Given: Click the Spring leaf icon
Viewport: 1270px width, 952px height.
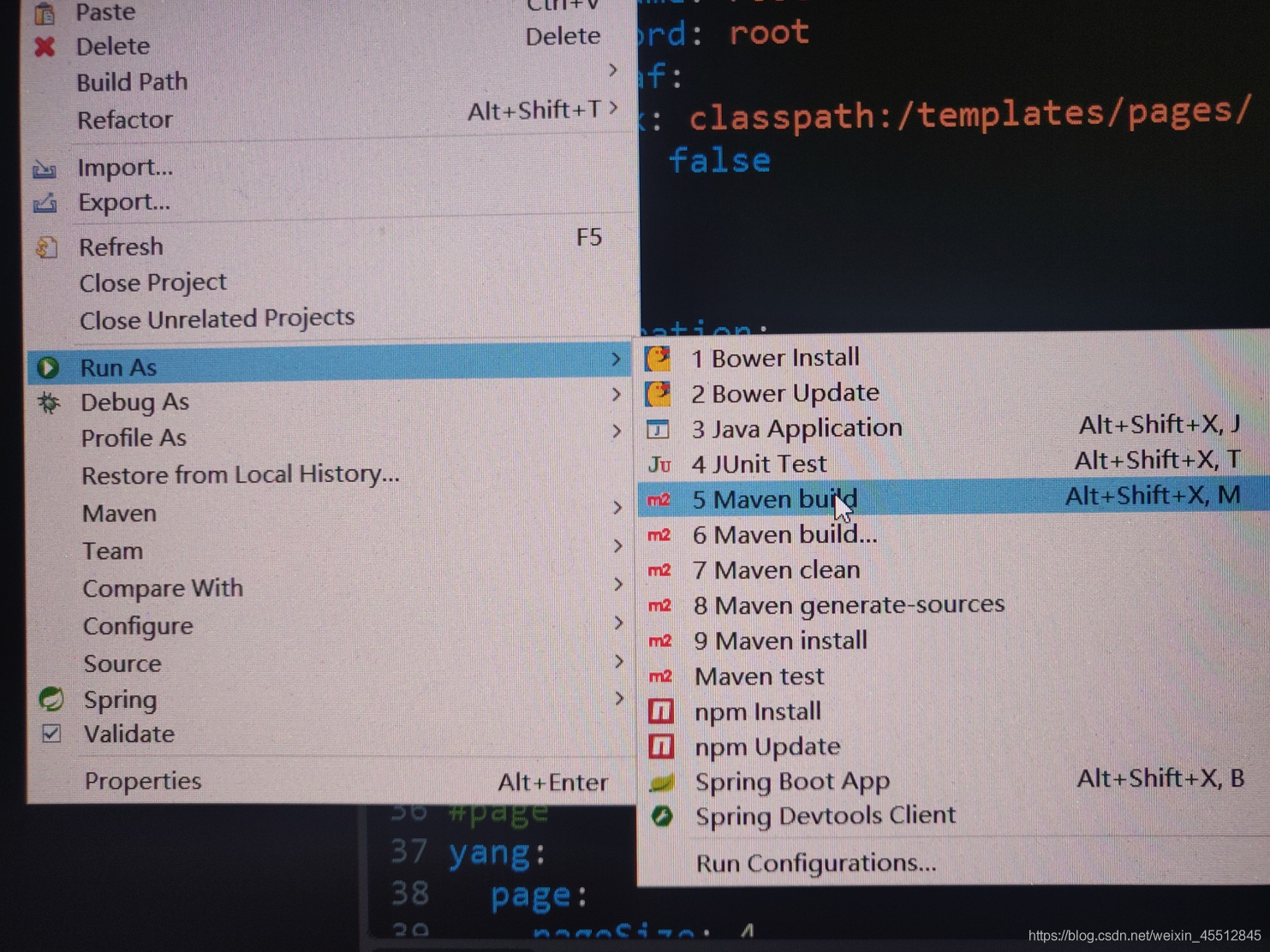Looking at the screenshot, I should click(x=51, y=699).
